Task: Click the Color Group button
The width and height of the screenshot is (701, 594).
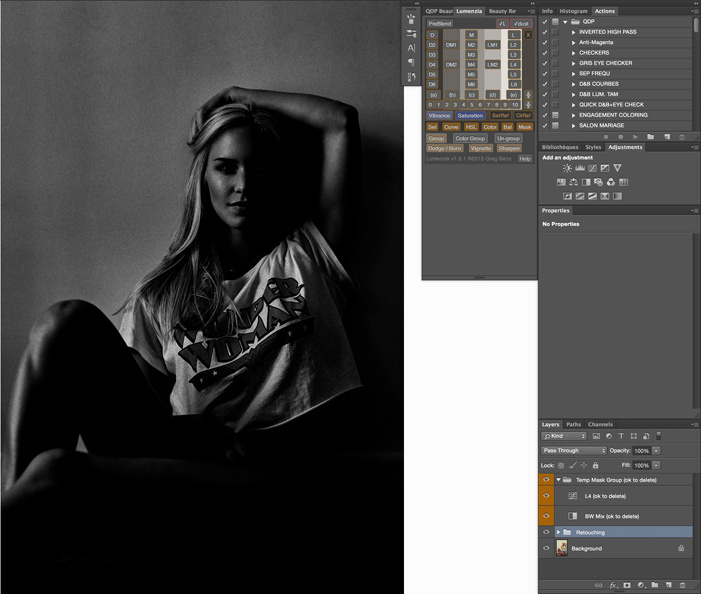Action: tap(470, 139)
